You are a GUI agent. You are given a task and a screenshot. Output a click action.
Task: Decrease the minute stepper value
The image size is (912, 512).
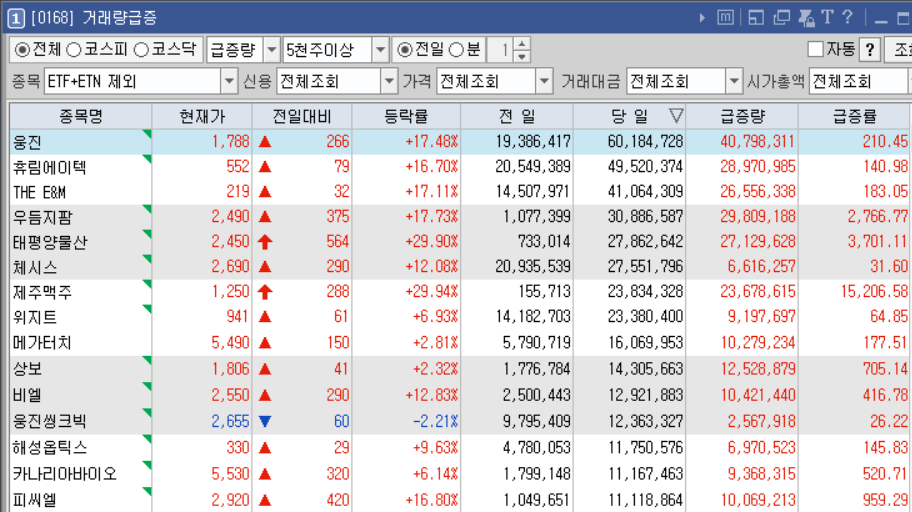[522, 56]
